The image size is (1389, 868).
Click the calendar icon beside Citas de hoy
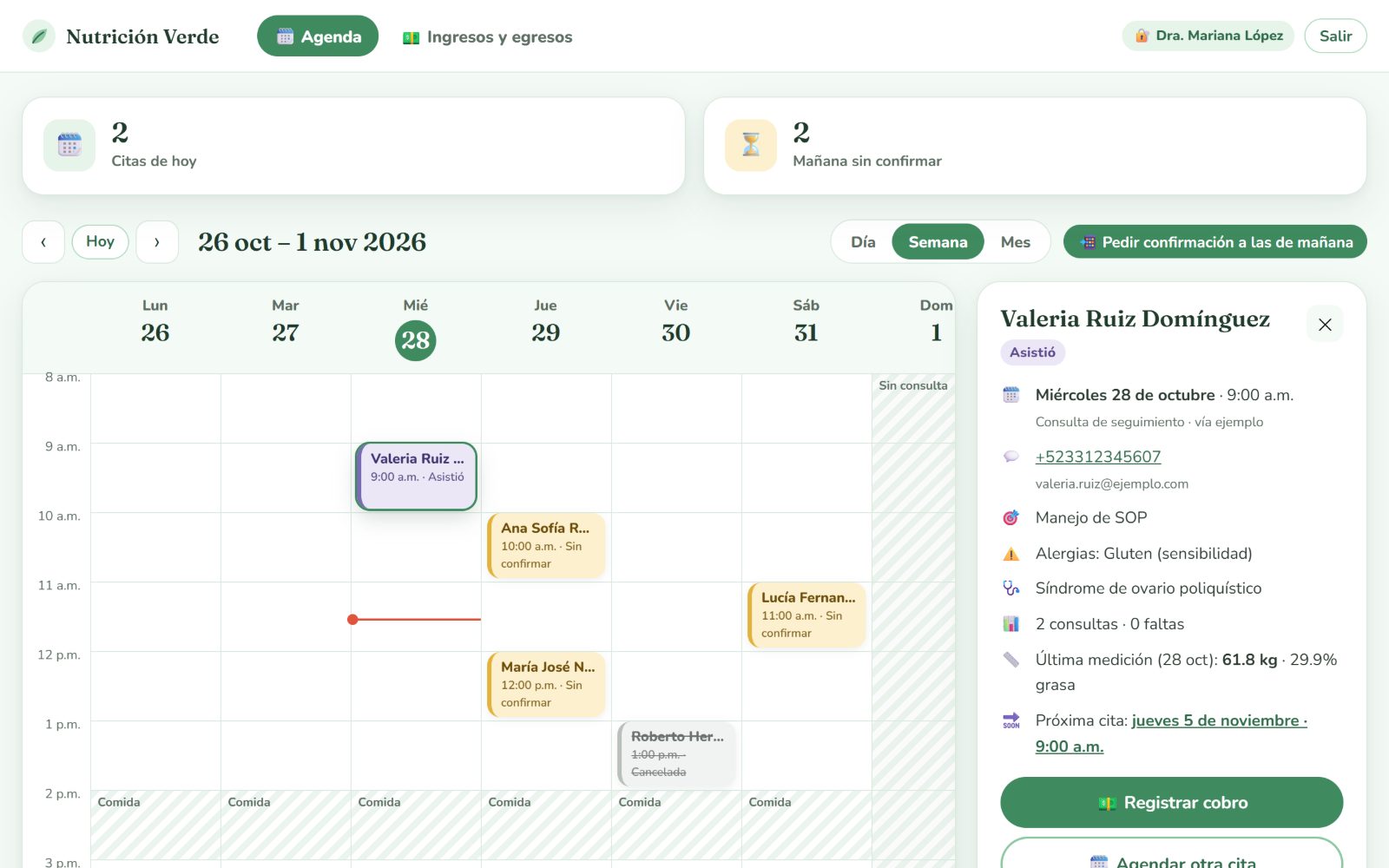click(x=69, y=145)
